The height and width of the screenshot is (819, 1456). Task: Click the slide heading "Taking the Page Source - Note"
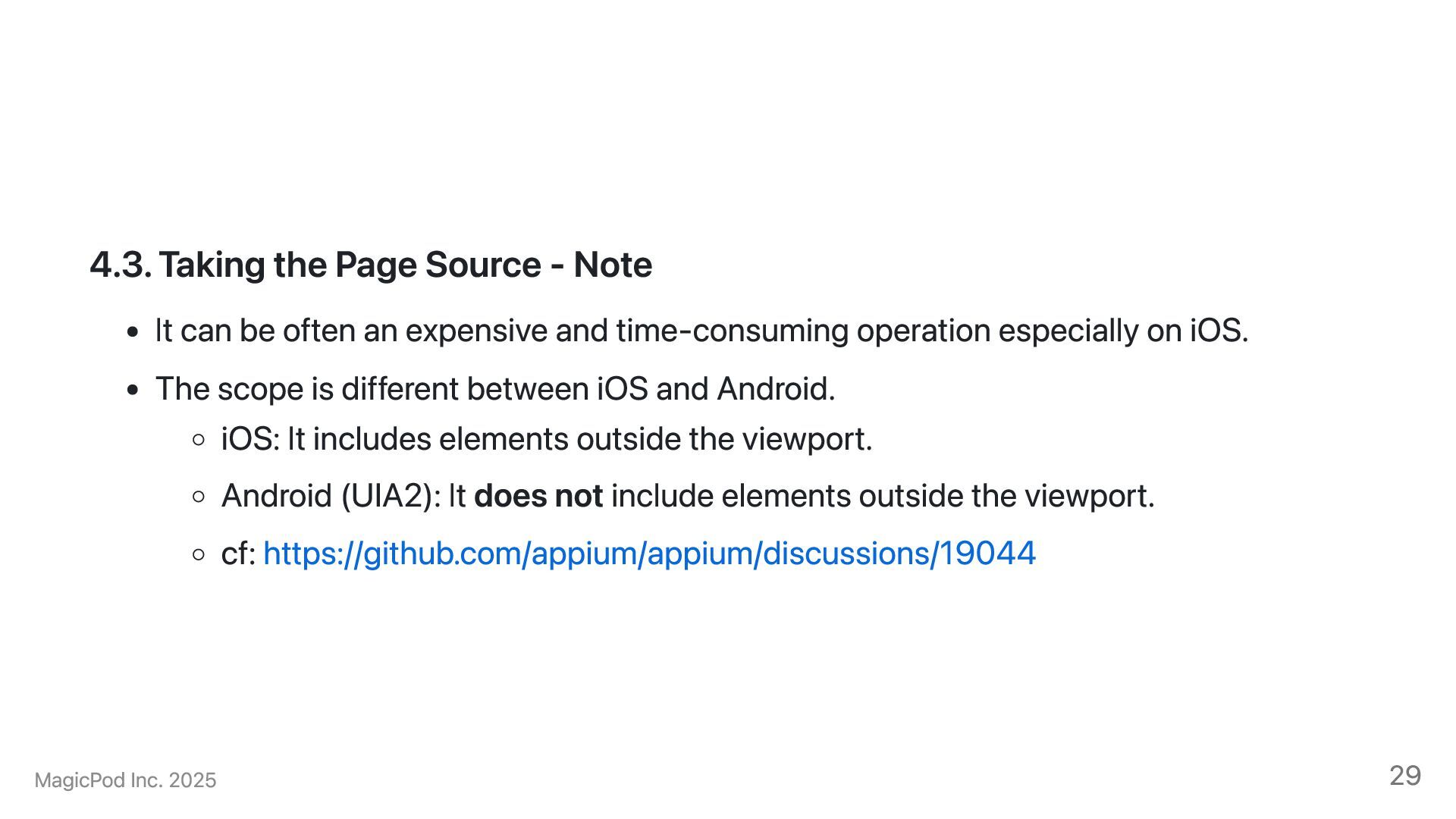coord(405,265)
